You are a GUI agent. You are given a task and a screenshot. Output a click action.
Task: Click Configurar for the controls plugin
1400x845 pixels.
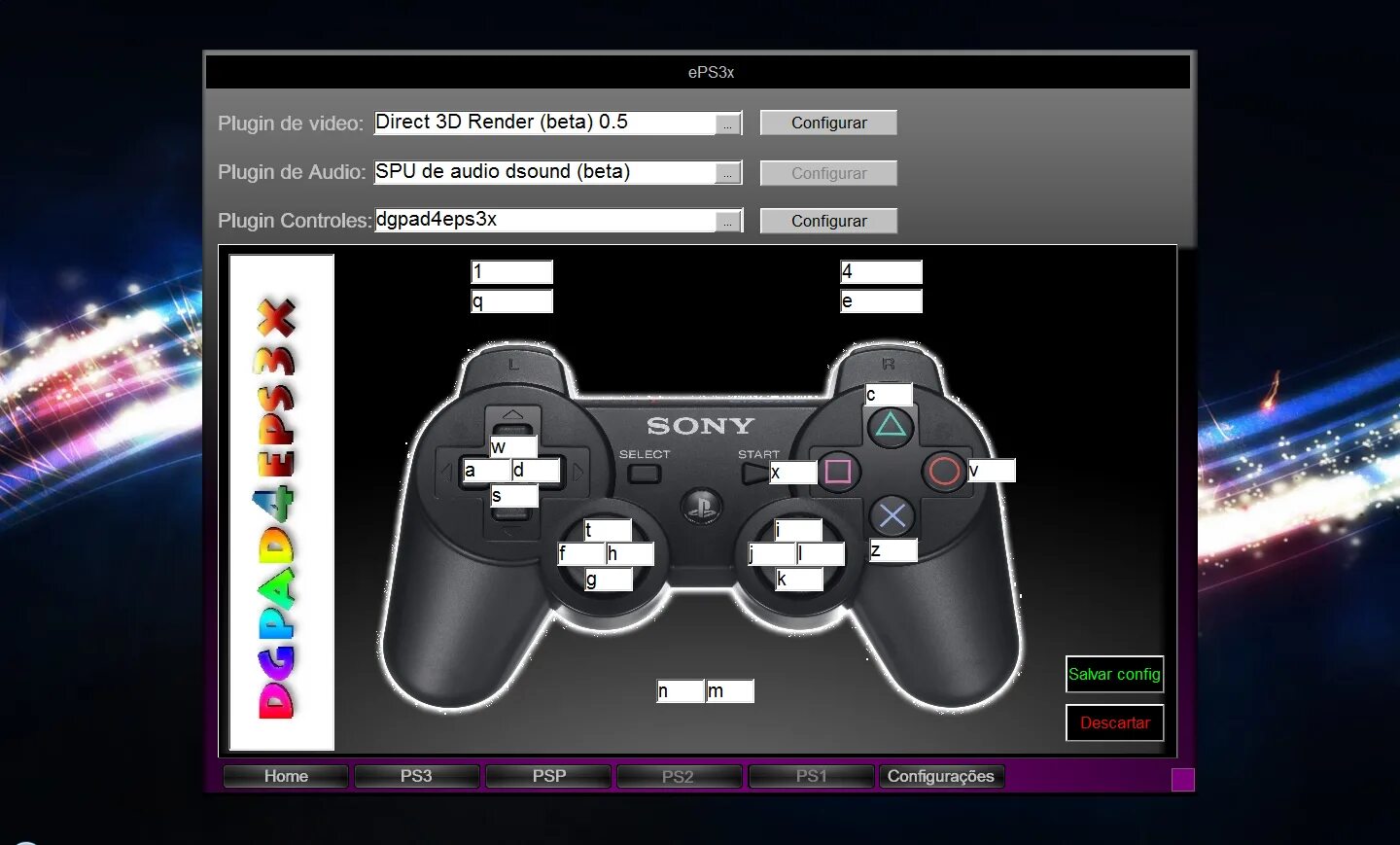click(828, 221)
